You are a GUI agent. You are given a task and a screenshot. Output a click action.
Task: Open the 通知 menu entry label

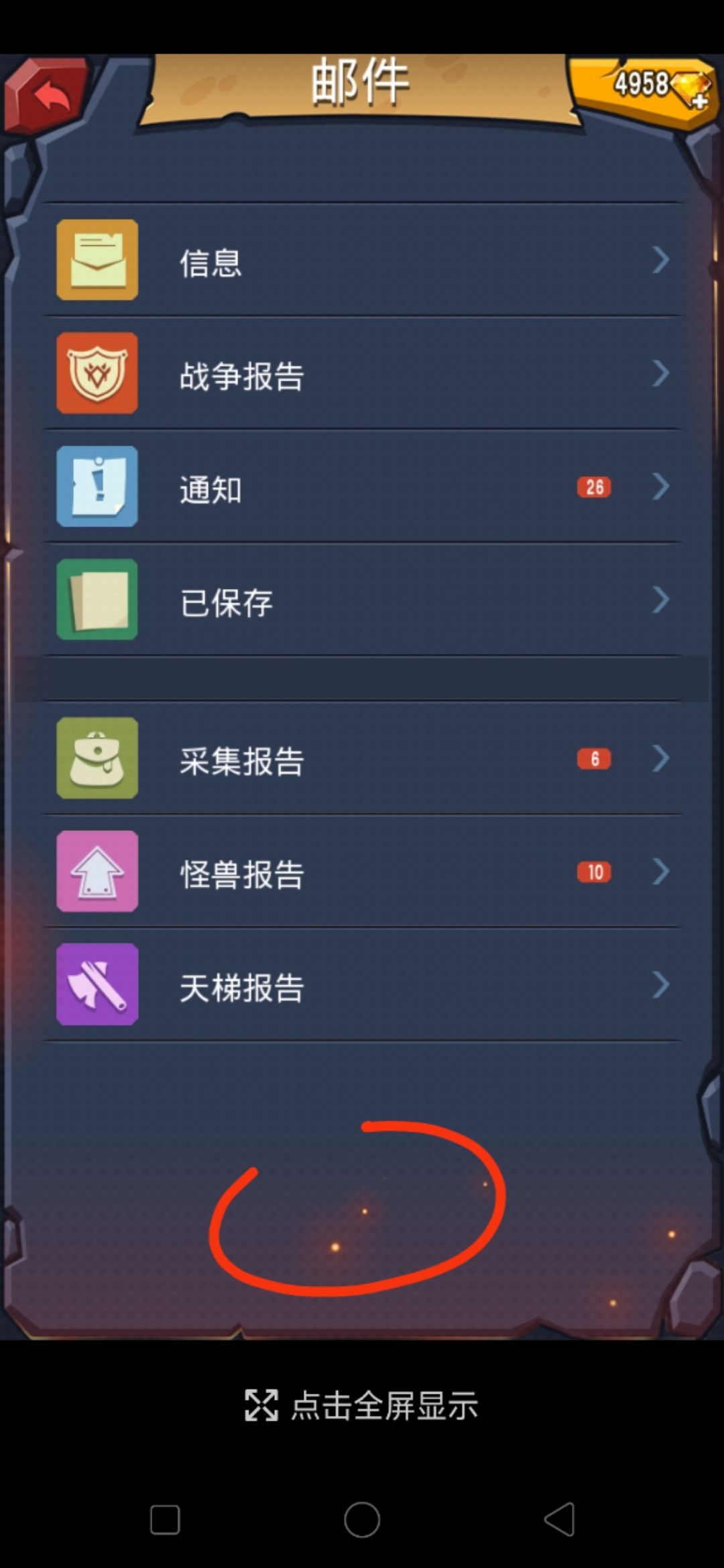coord(210,489)
